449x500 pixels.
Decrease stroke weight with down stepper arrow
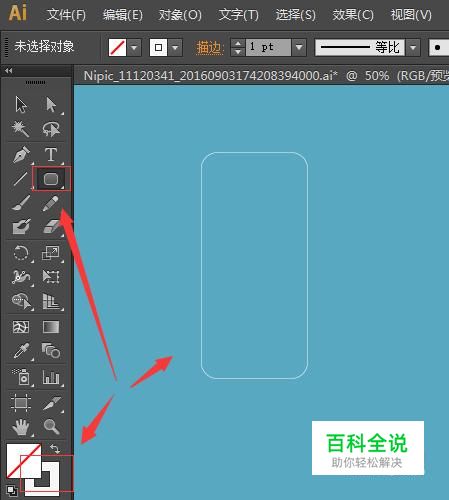(x=238, y=52)
